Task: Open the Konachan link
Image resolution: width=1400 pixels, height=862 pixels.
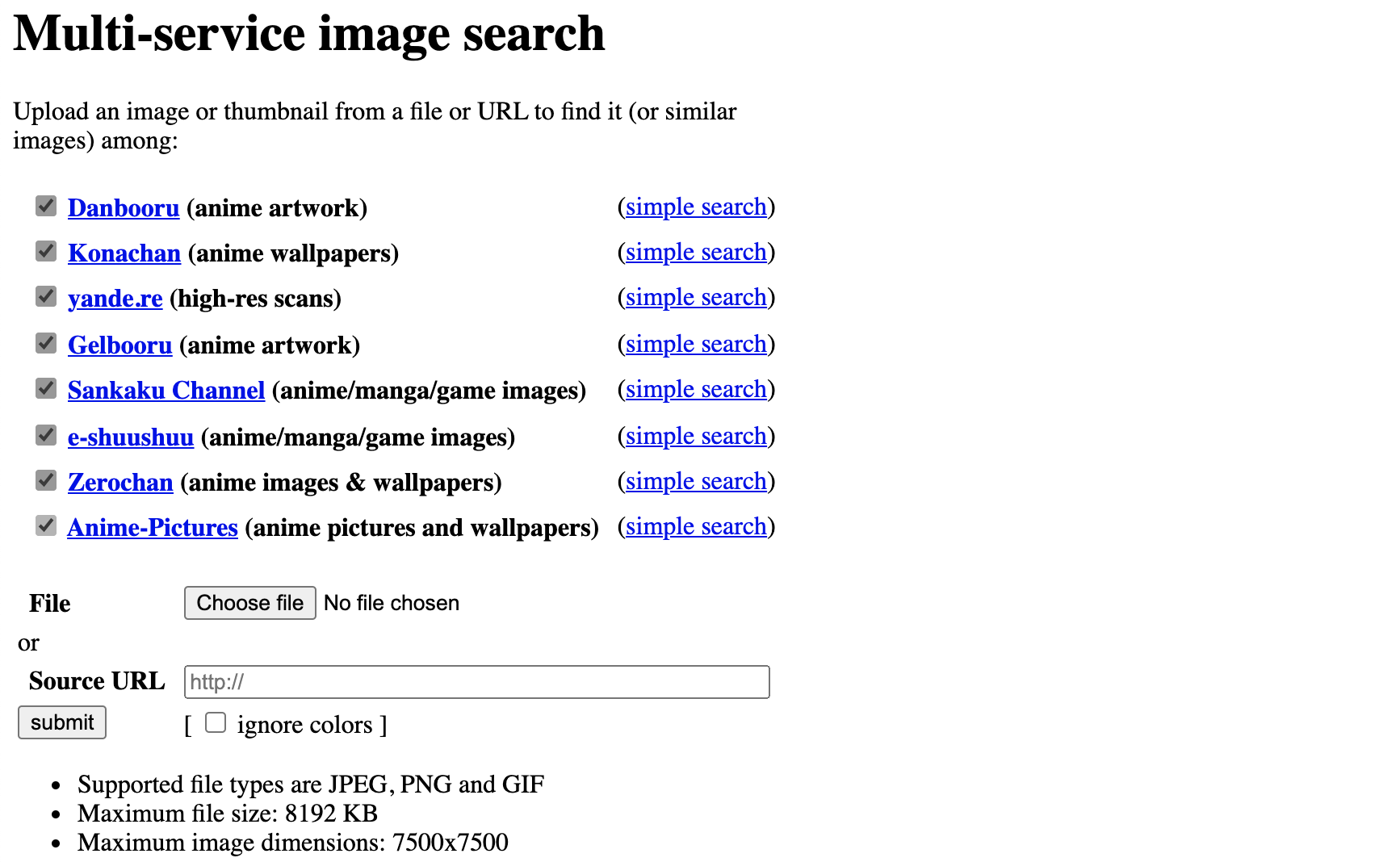Action: (124, 253)
